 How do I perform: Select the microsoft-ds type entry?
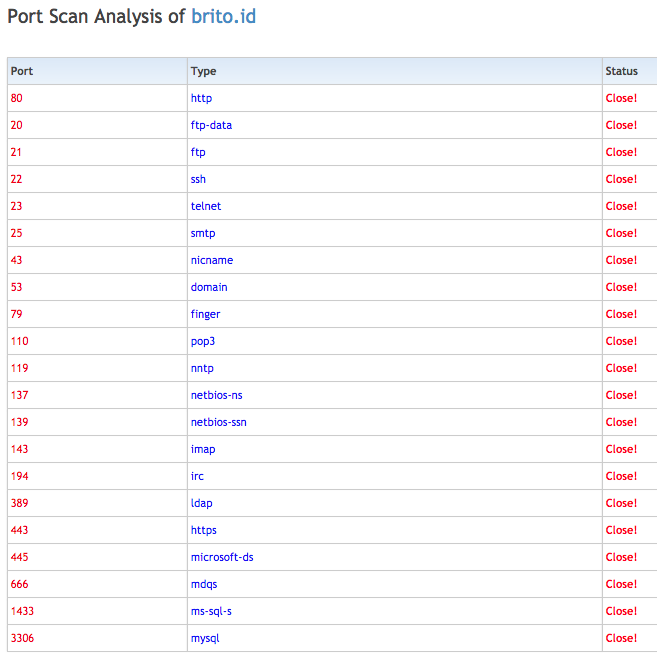click(222, 557)
